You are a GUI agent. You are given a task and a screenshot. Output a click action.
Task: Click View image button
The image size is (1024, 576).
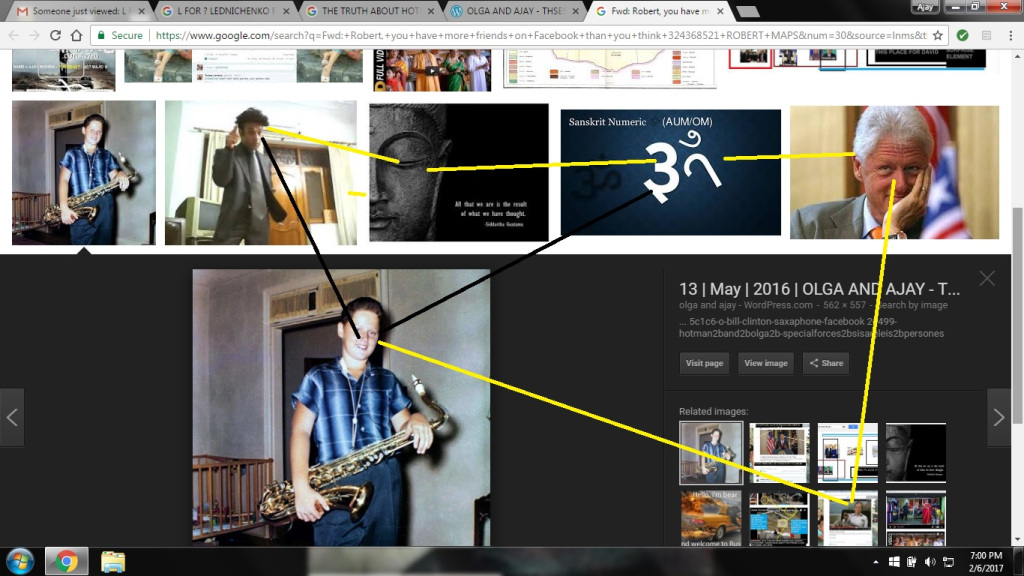pos(765,363)
